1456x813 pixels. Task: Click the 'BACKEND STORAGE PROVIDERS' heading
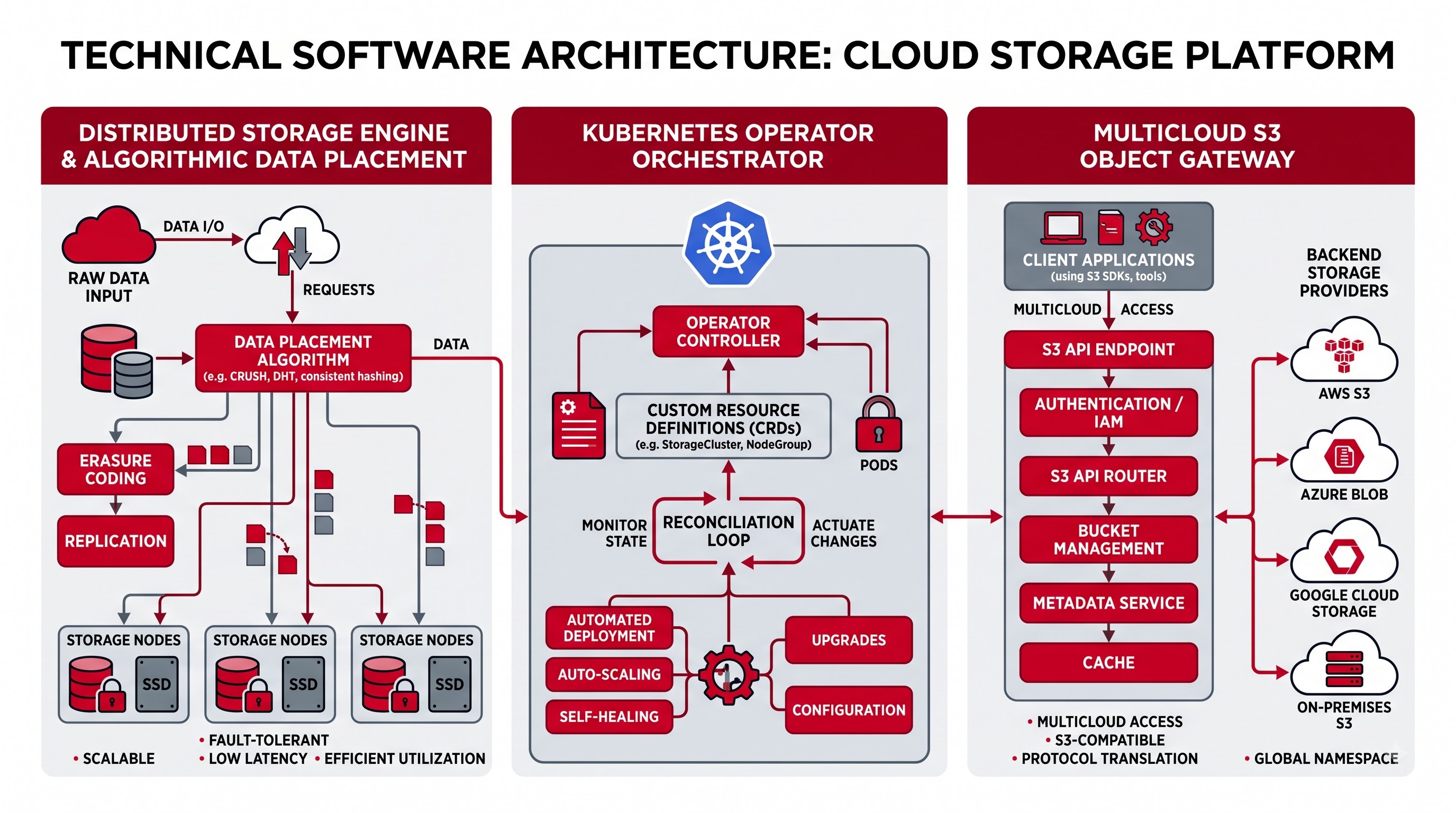click(1343, 273)
